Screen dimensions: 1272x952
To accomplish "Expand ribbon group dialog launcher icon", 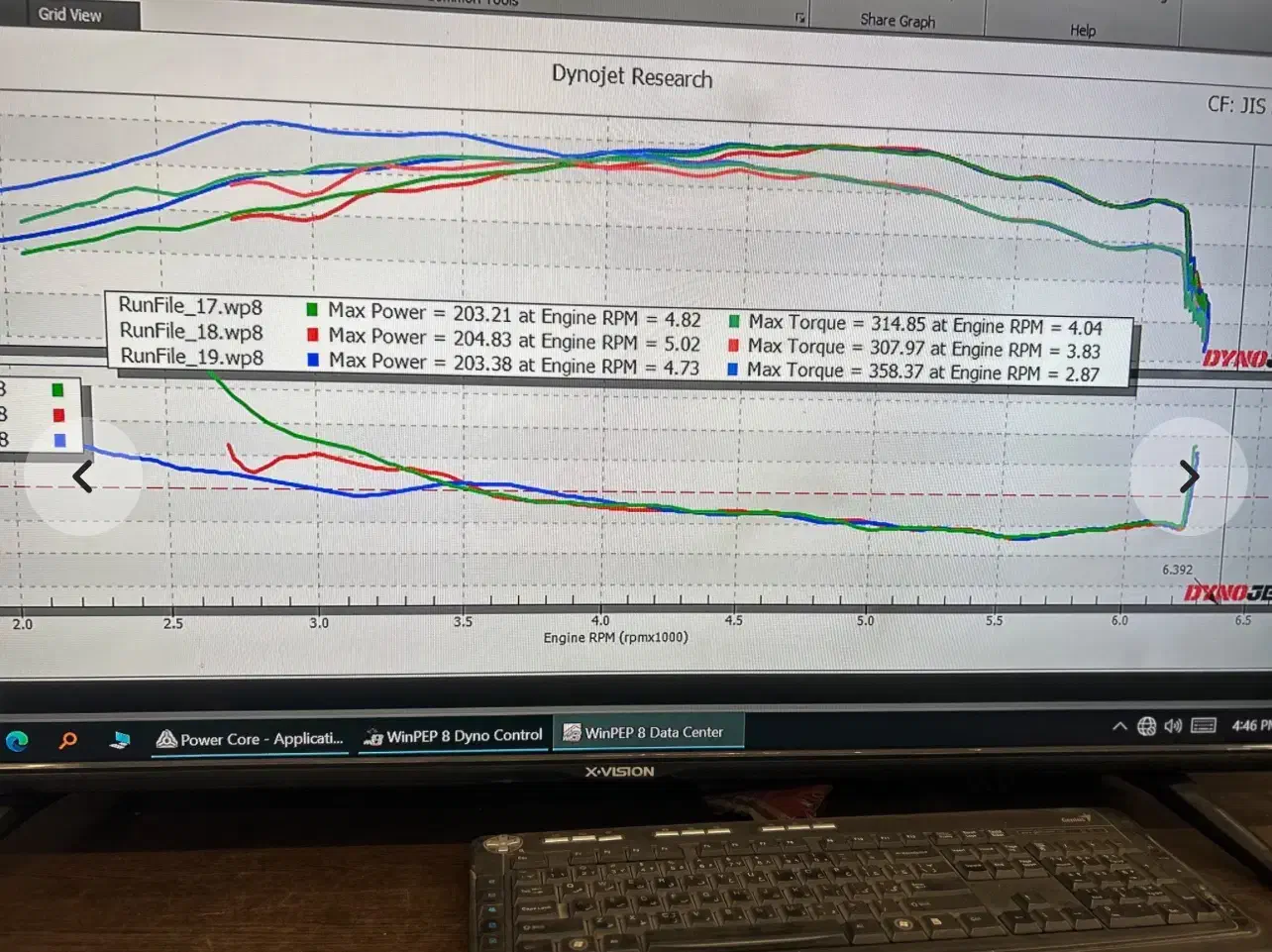I will [800, 18].
